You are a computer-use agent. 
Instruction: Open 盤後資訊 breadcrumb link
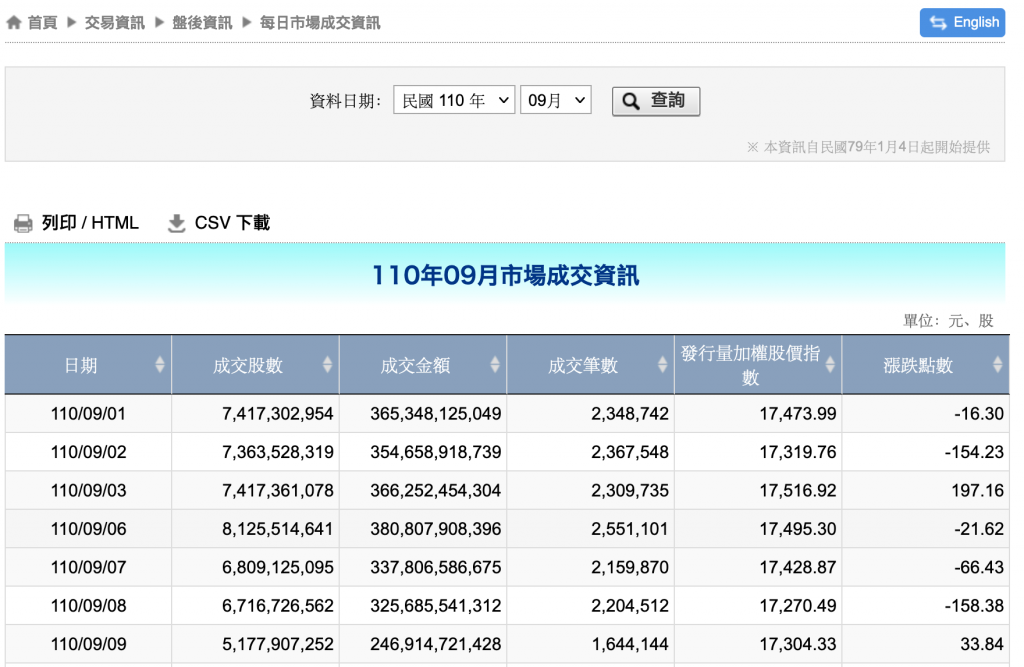tap(202, 23)
